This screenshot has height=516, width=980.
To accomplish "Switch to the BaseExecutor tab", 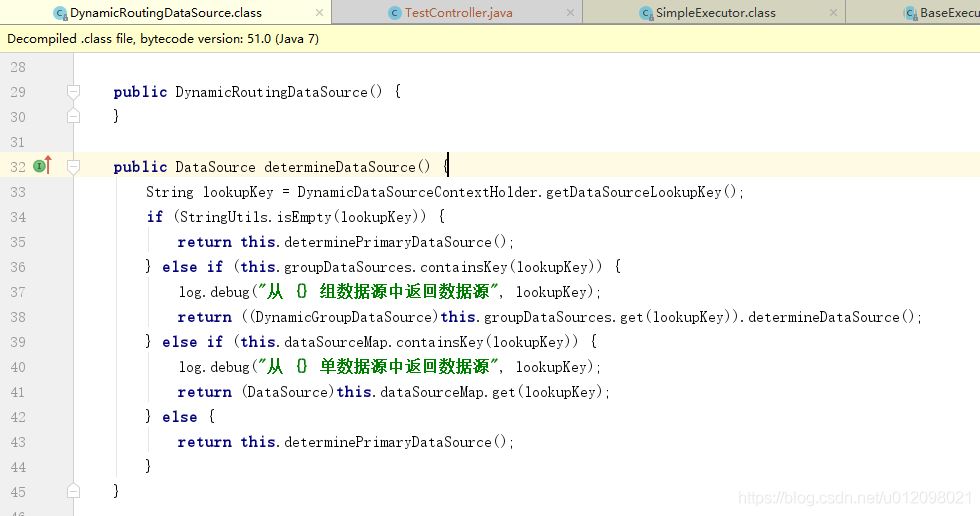I will coord(948,13).
